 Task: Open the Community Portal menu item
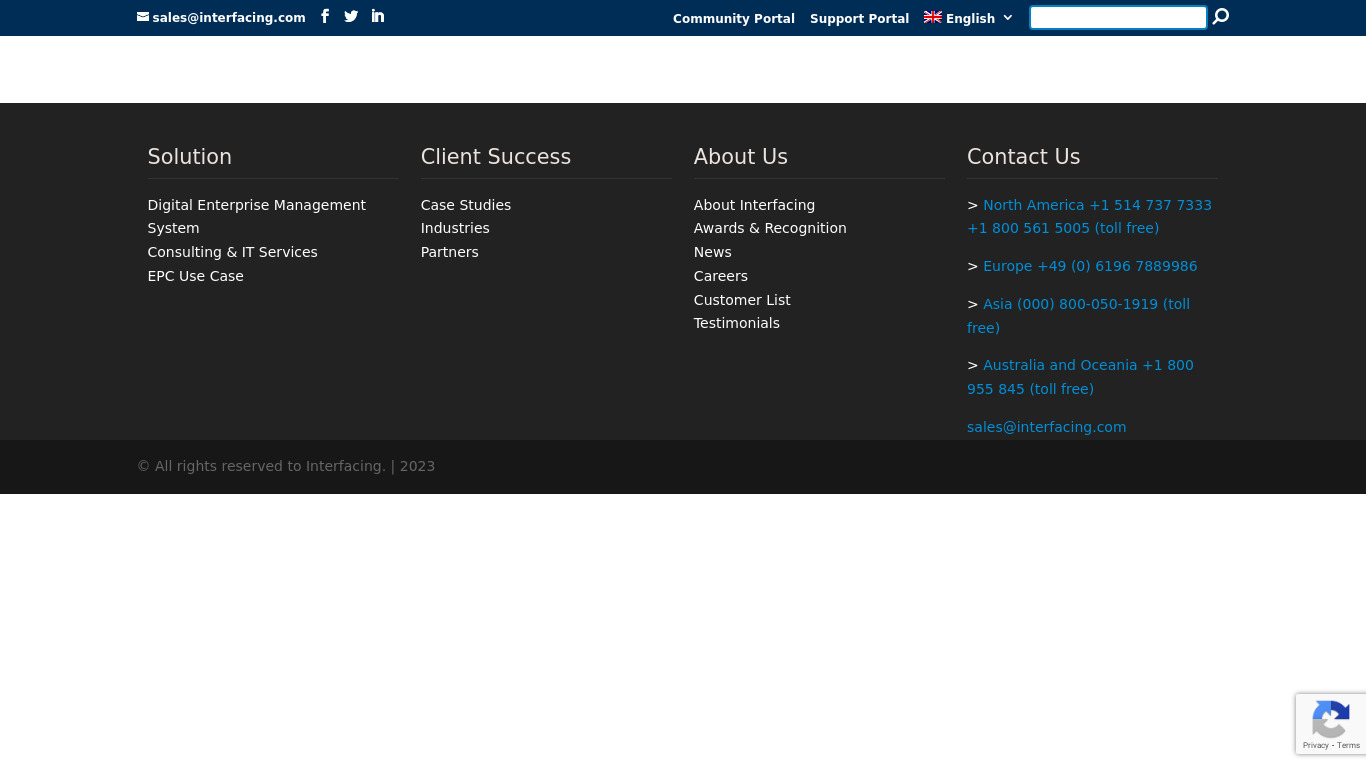(x=734, y=19)
